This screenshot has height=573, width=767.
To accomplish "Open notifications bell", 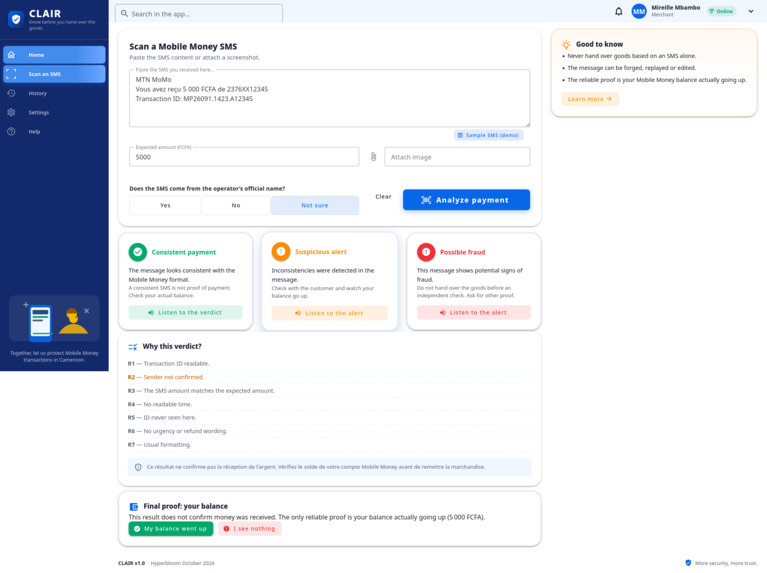I will [618, 11].
